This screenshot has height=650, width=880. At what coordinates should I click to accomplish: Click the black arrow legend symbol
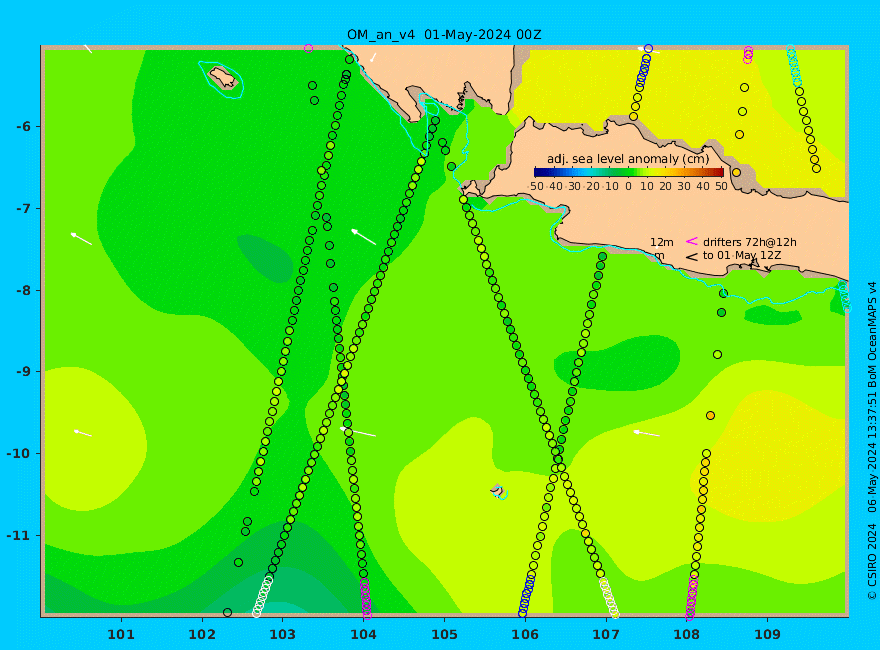click(x=692, y=257)
